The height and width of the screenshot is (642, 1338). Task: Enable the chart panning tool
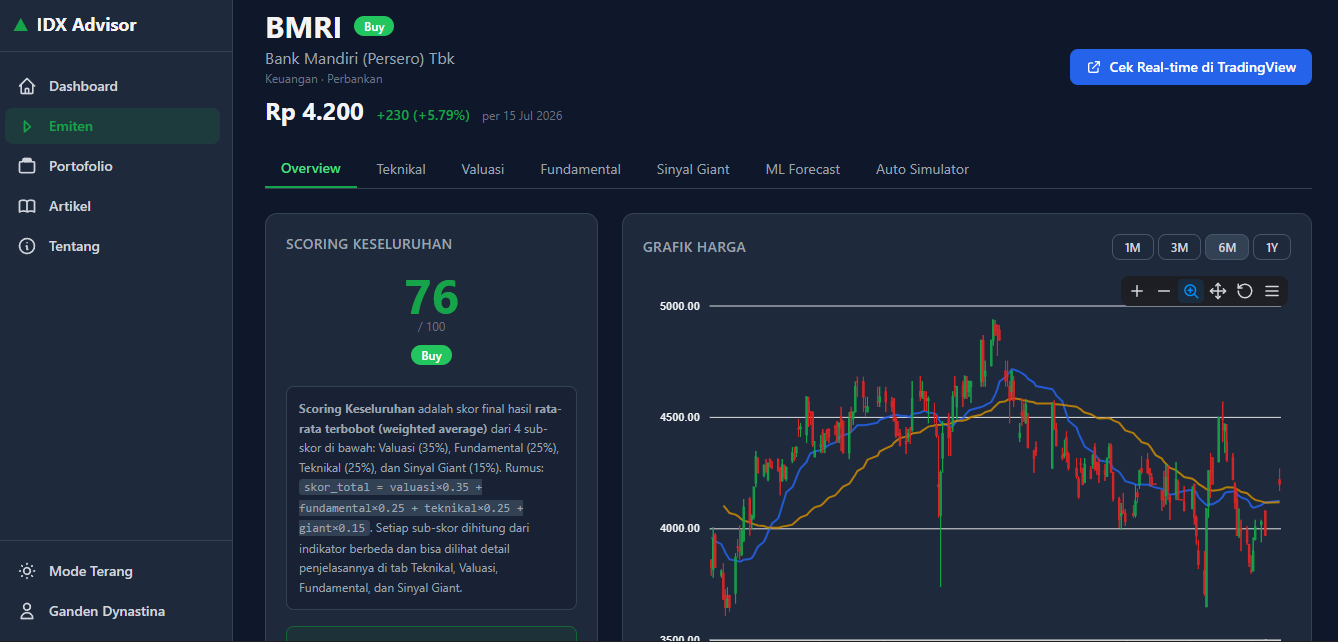tap(1218, 291)
